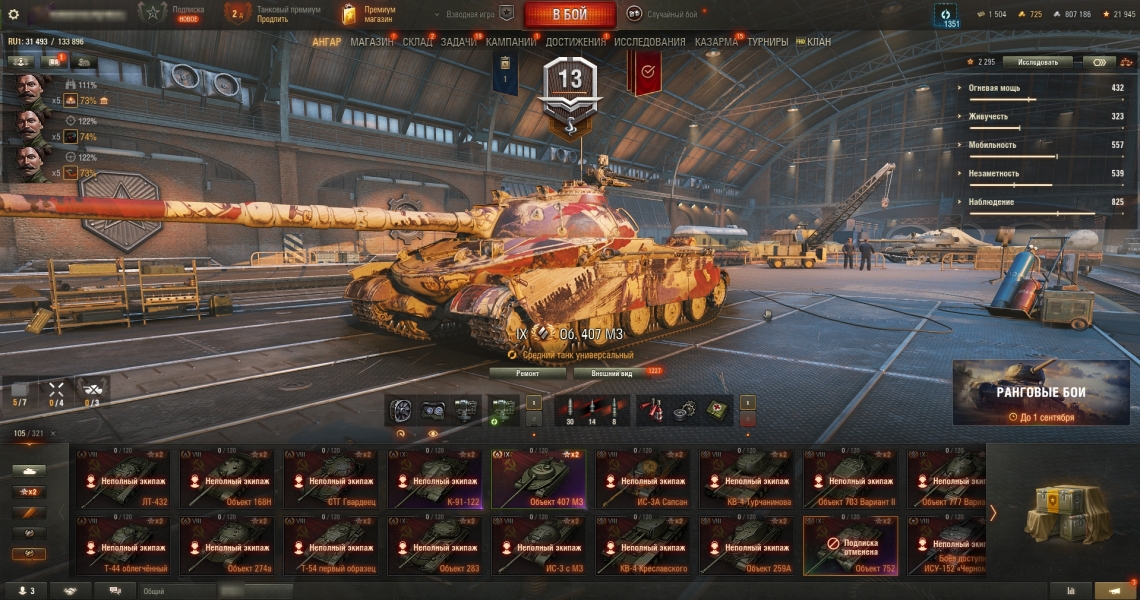
Task: Select the ИС-3А Сапсан tank thumbnail
Action: point(643,479)
